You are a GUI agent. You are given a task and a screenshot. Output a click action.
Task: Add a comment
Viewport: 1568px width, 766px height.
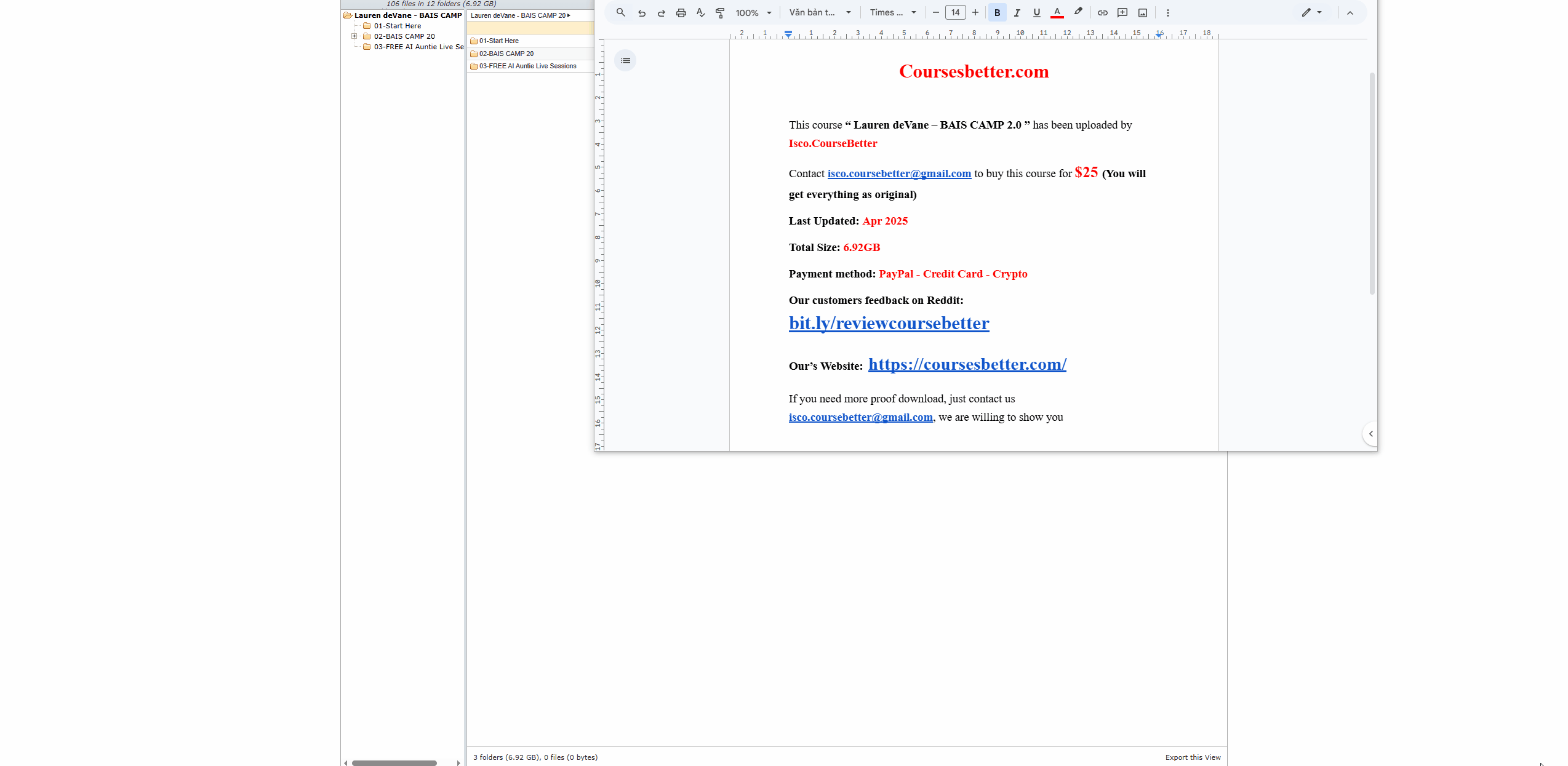point(1122,12)
